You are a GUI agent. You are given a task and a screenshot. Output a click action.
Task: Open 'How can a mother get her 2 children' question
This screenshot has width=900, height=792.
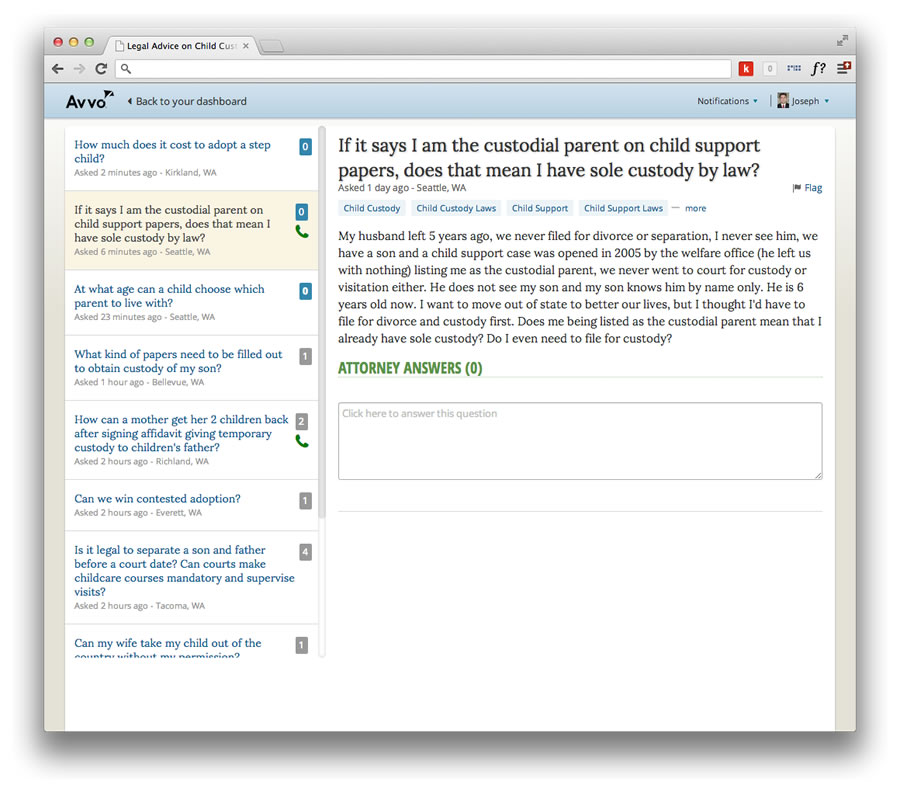(x=181, y=433)
